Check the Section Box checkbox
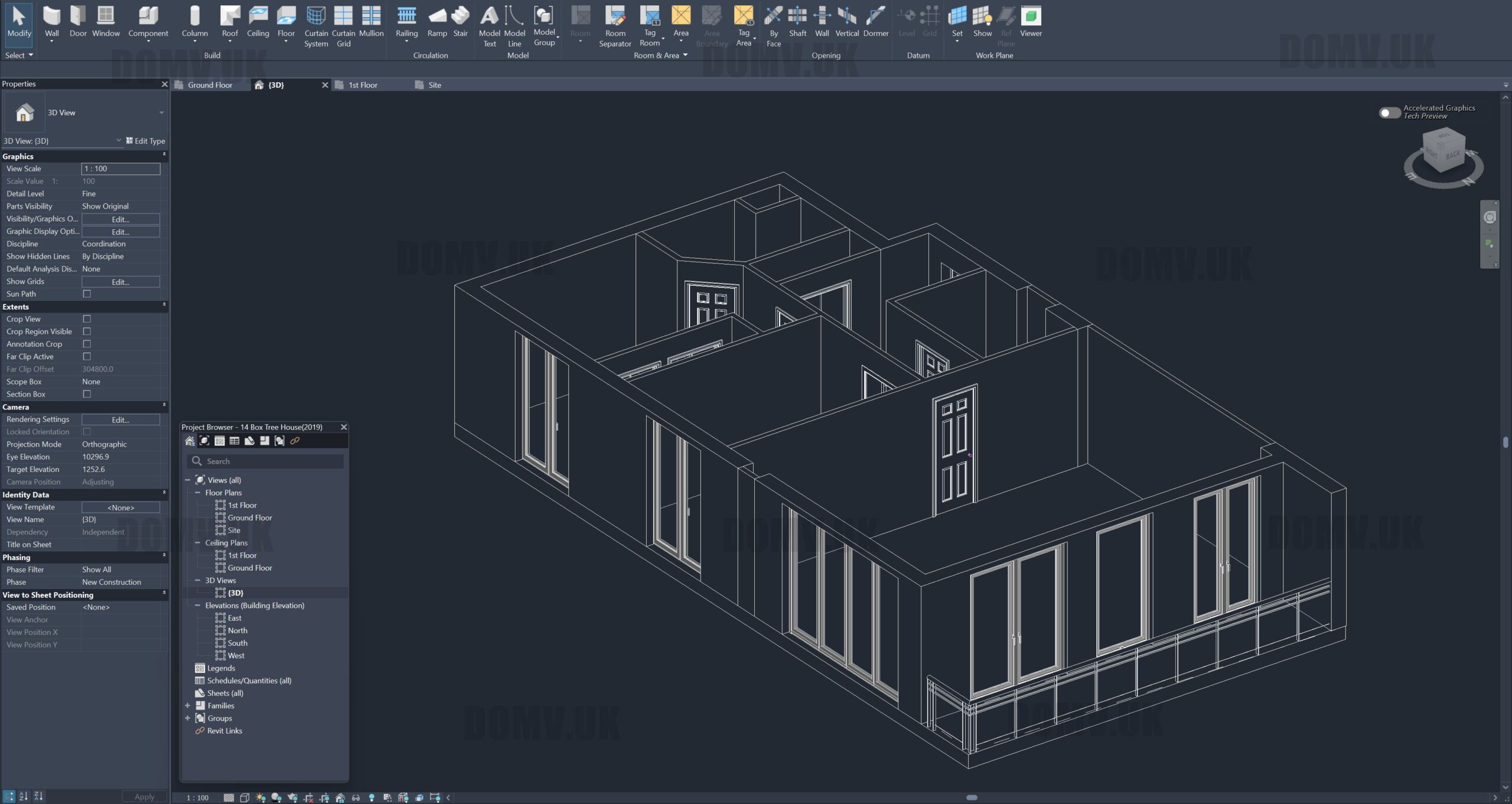The image size is (1512, 804). click(87, 394)
